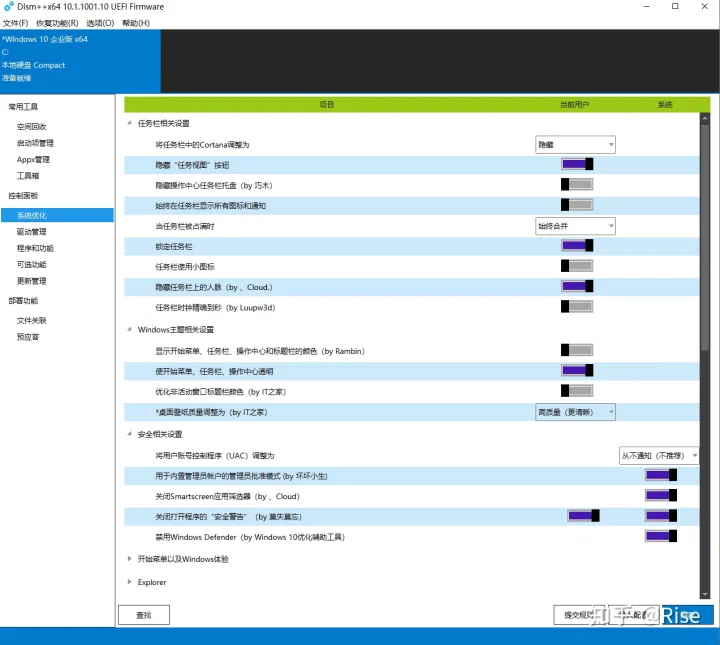Click the 控制面板 sidebar heading
The height and width of the screenshot is (645, 720).
[x=23, y=196]
